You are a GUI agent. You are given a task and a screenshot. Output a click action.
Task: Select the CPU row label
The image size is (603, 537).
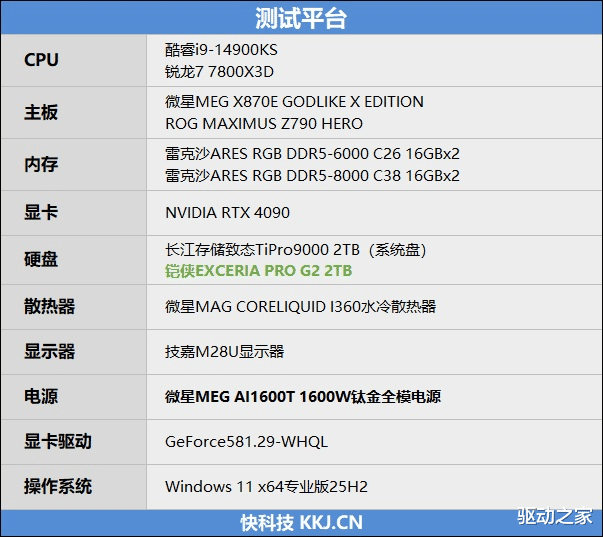42,60
